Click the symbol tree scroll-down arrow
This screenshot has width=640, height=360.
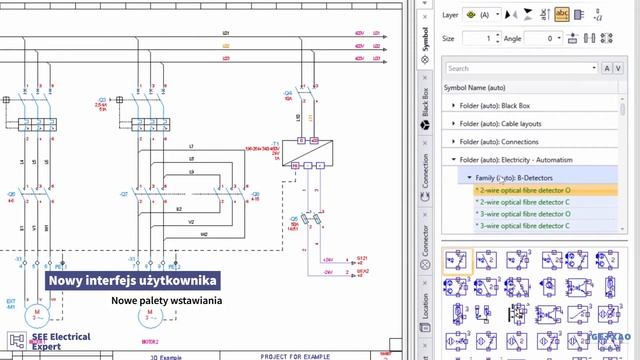(622, 229)
